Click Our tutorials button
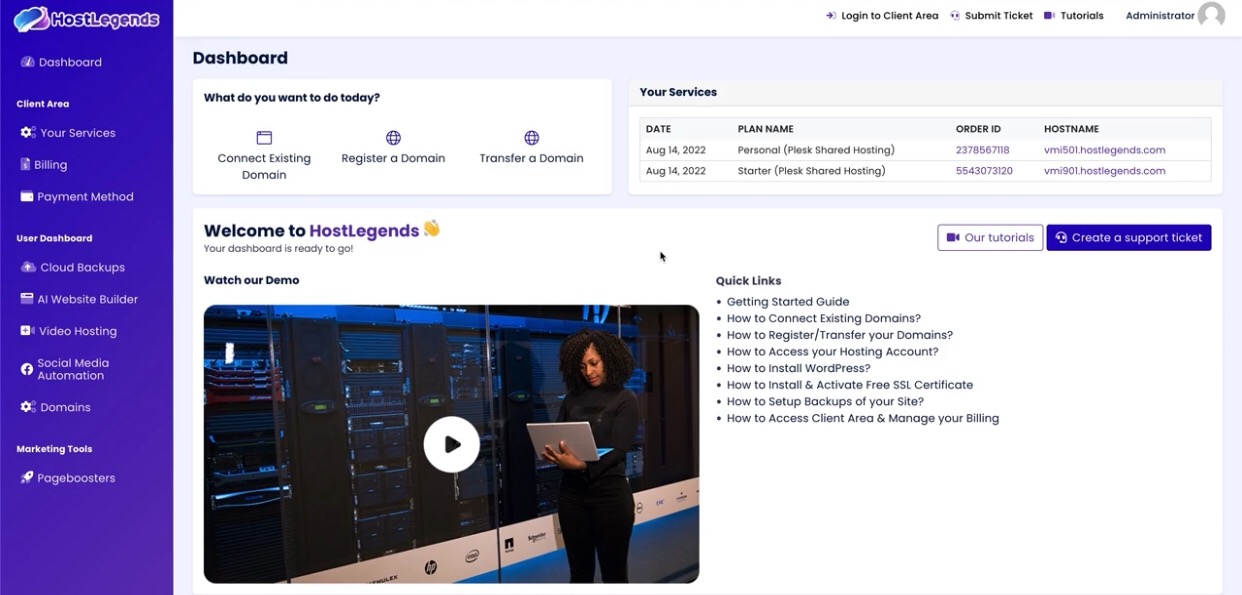This screenshot has width=1242, height=595. point(990,237)
